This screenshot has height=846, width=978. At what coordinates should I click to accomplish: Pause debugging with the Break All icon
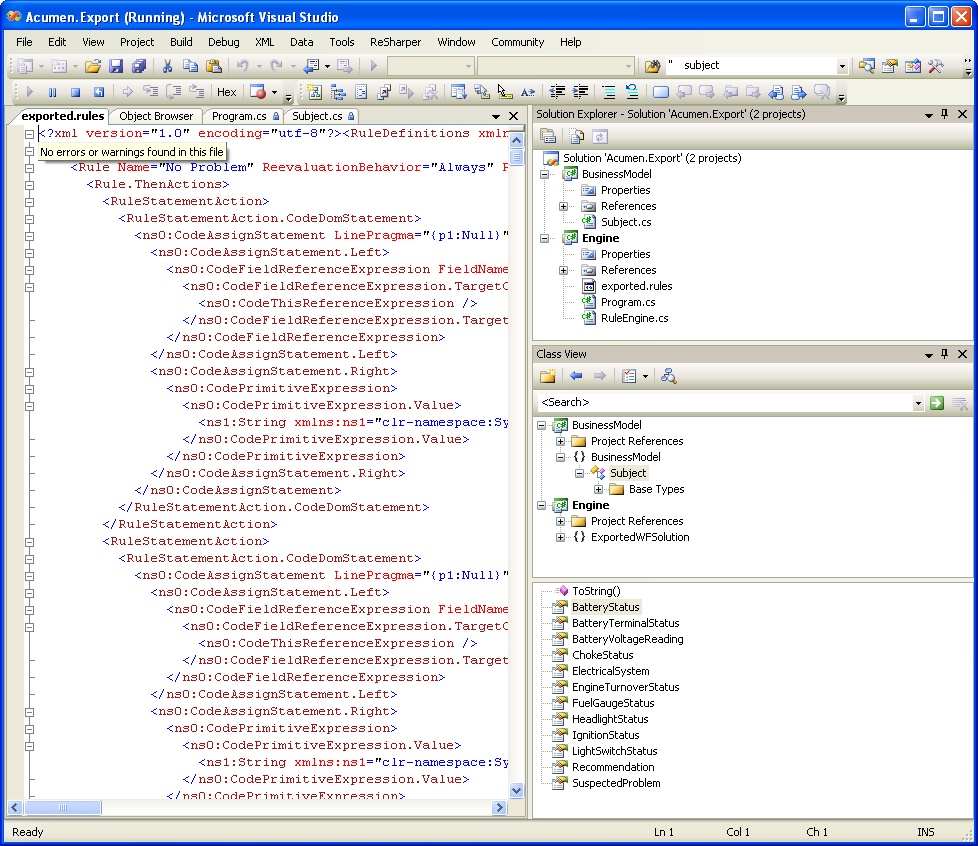coord(52,92)
